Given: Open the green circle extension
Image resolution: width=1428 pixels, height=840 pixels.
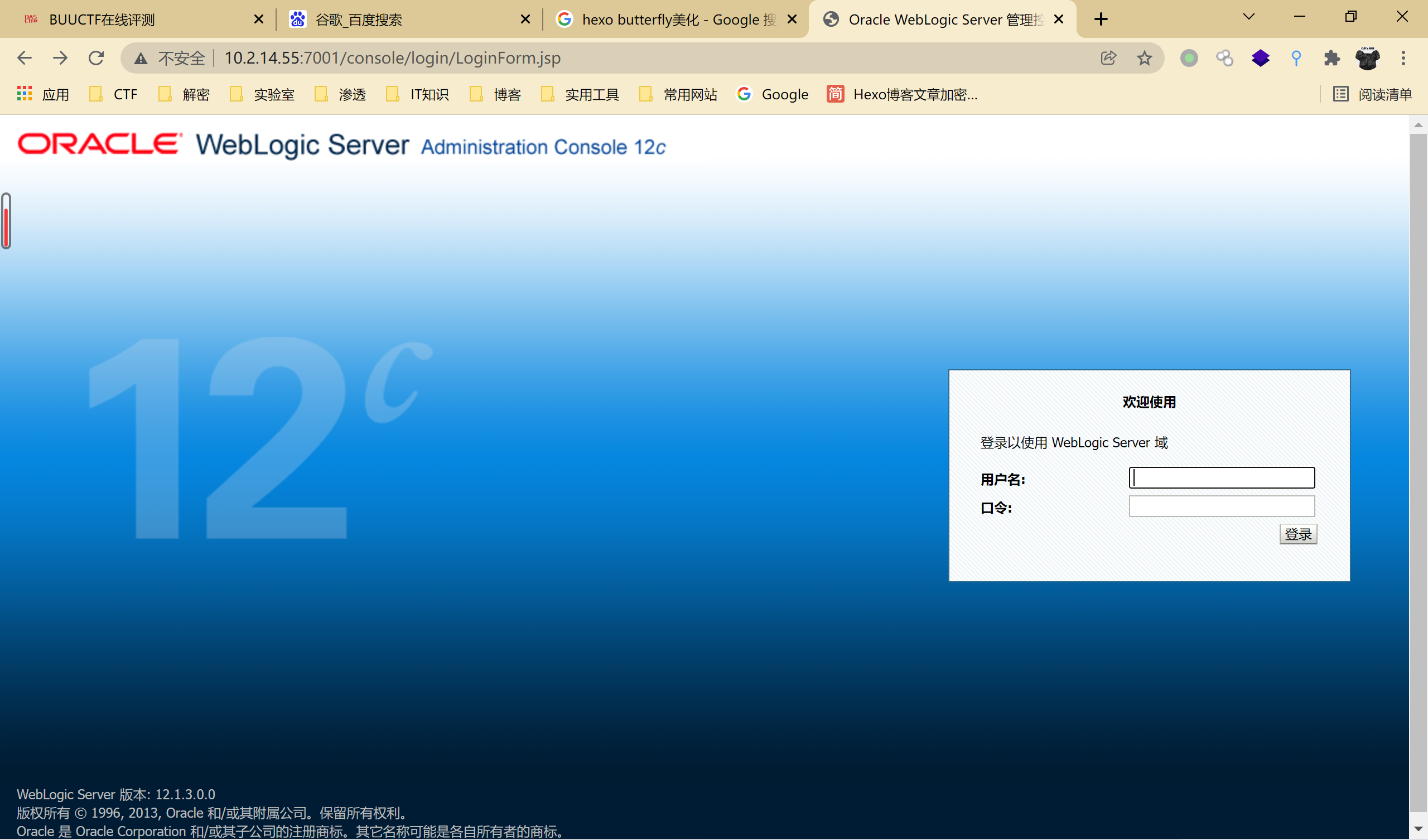Looking at the screenshot, I should point(1189,58).
